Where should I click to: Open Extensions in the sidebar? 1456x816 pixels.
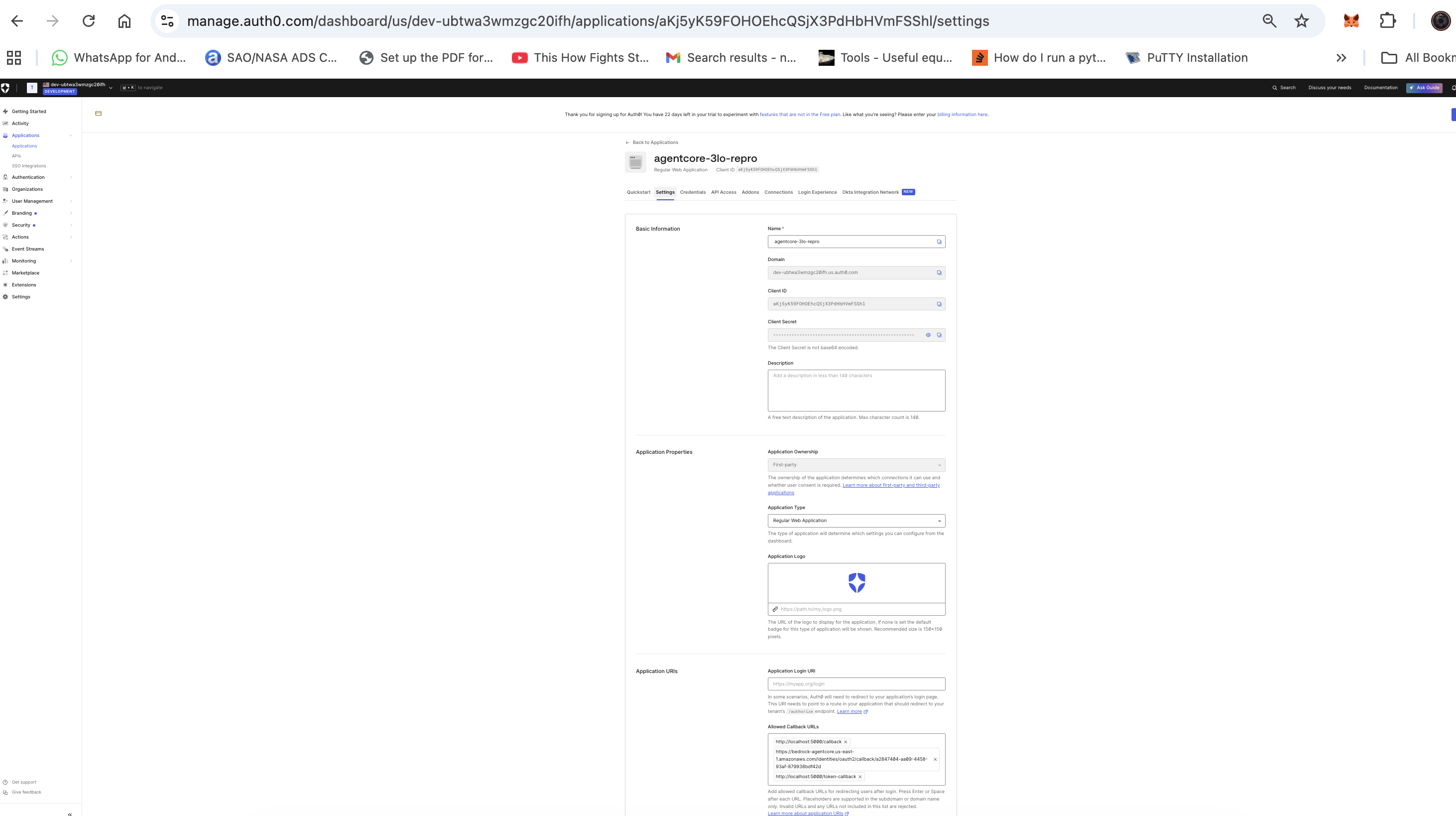point(24,285)
